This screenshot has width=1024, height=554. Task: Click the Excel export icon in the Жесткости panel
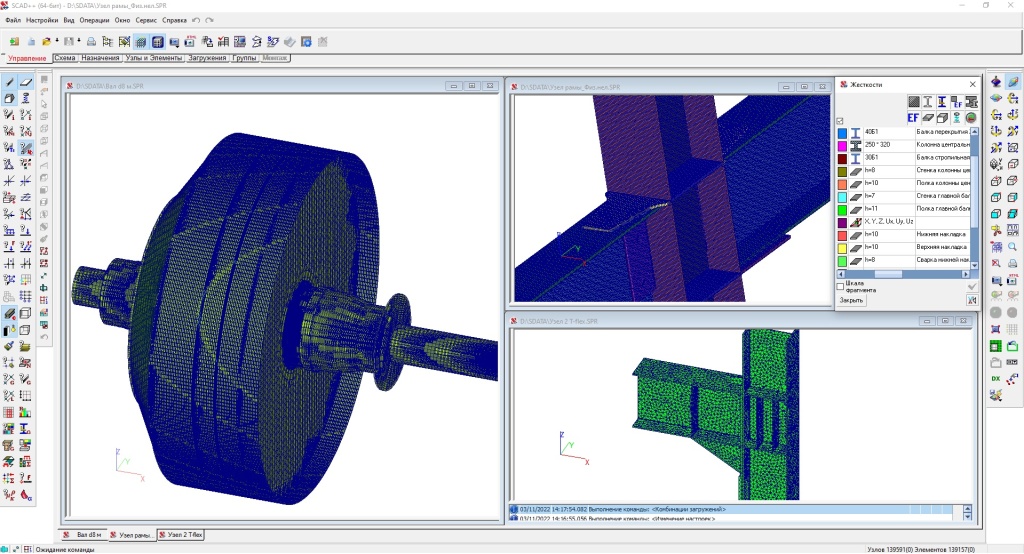click(x=972, y=300)
